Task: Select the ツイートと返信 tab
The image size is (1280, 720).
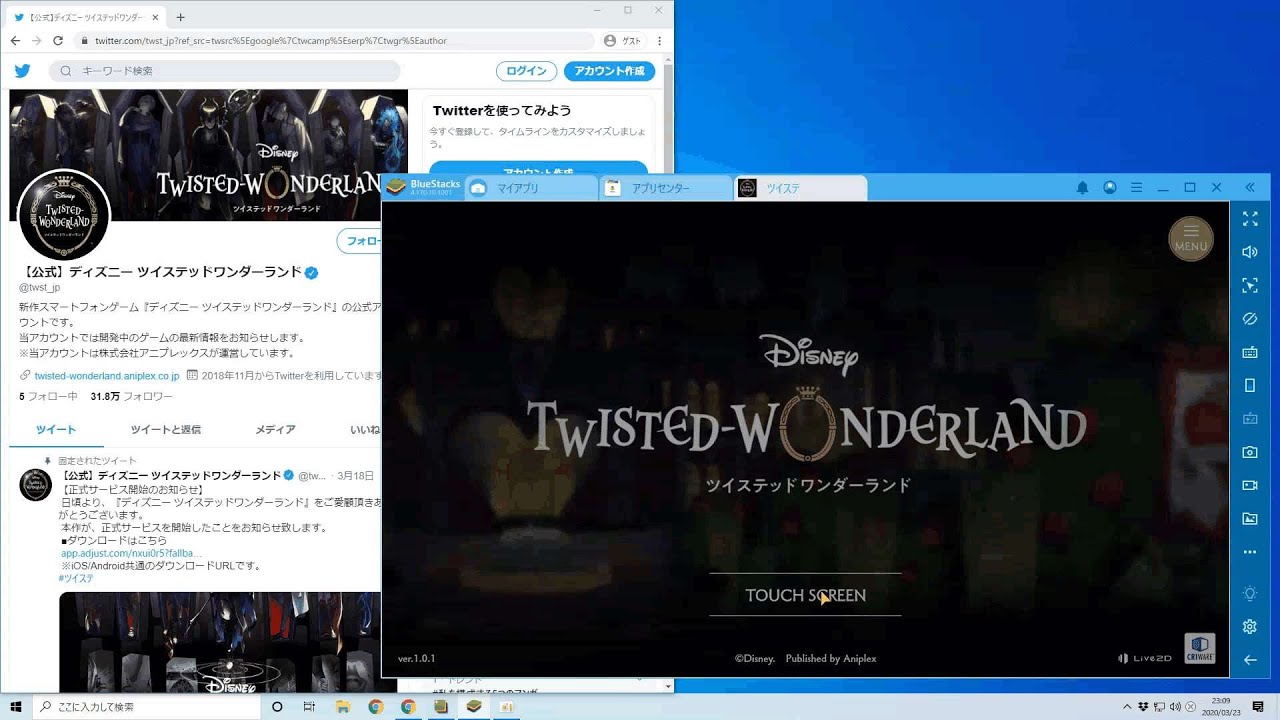Action: 165,430
